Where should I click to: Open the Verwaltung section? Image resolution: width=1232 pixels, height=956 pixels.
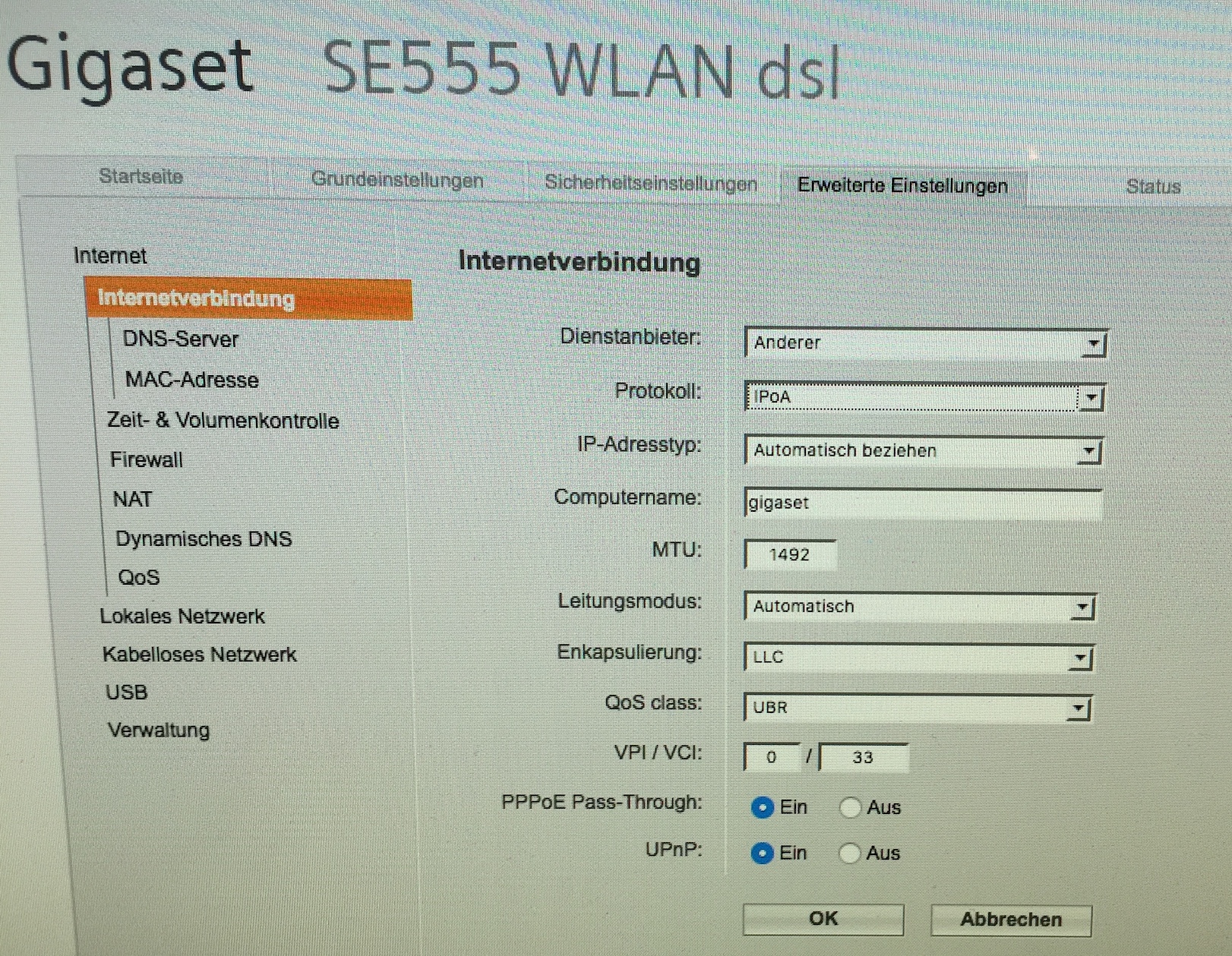(x=159, y=730)
